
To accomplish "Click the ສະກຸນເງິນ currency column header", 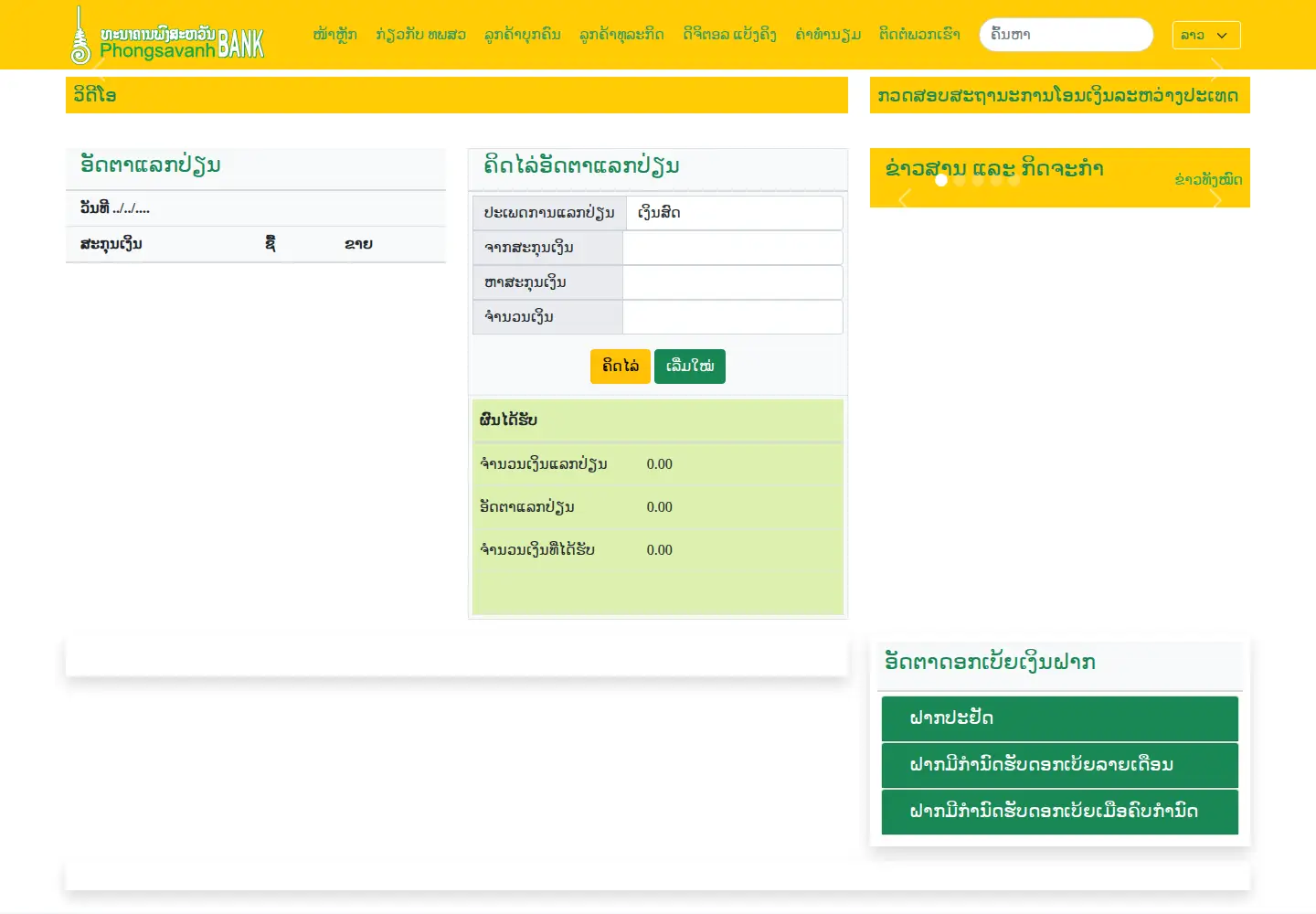I will point(111,244).
